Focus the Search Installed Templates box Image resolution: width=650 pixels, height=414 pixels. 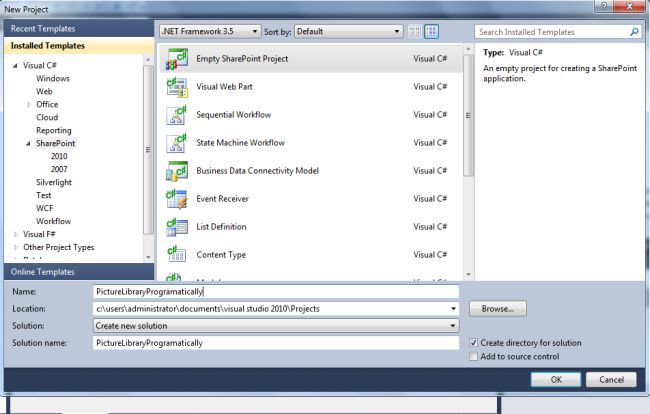(553, 32)
